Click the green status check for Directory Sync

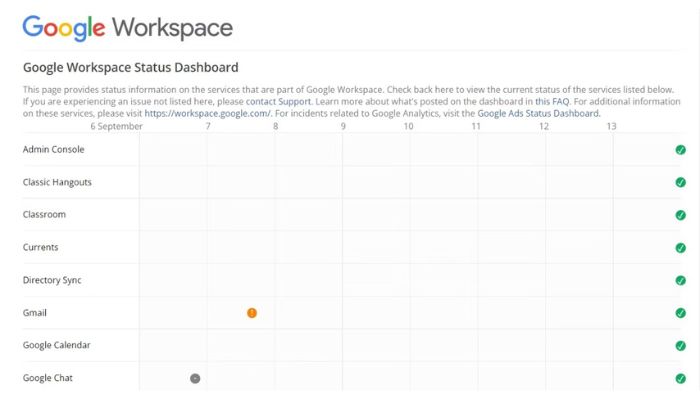[x=680, y=280]
